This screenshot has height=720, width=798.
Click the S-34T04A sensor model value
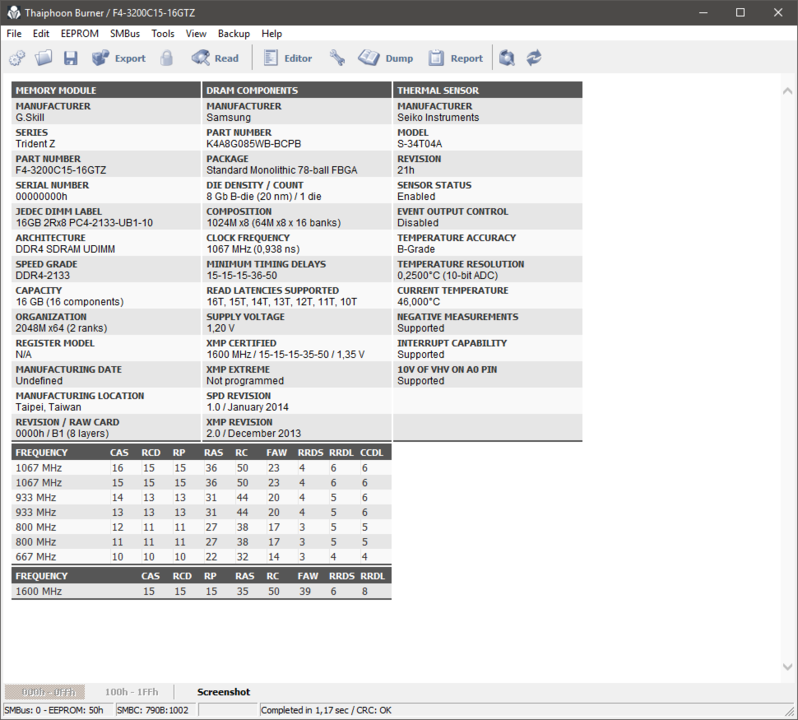coord(419,144)
